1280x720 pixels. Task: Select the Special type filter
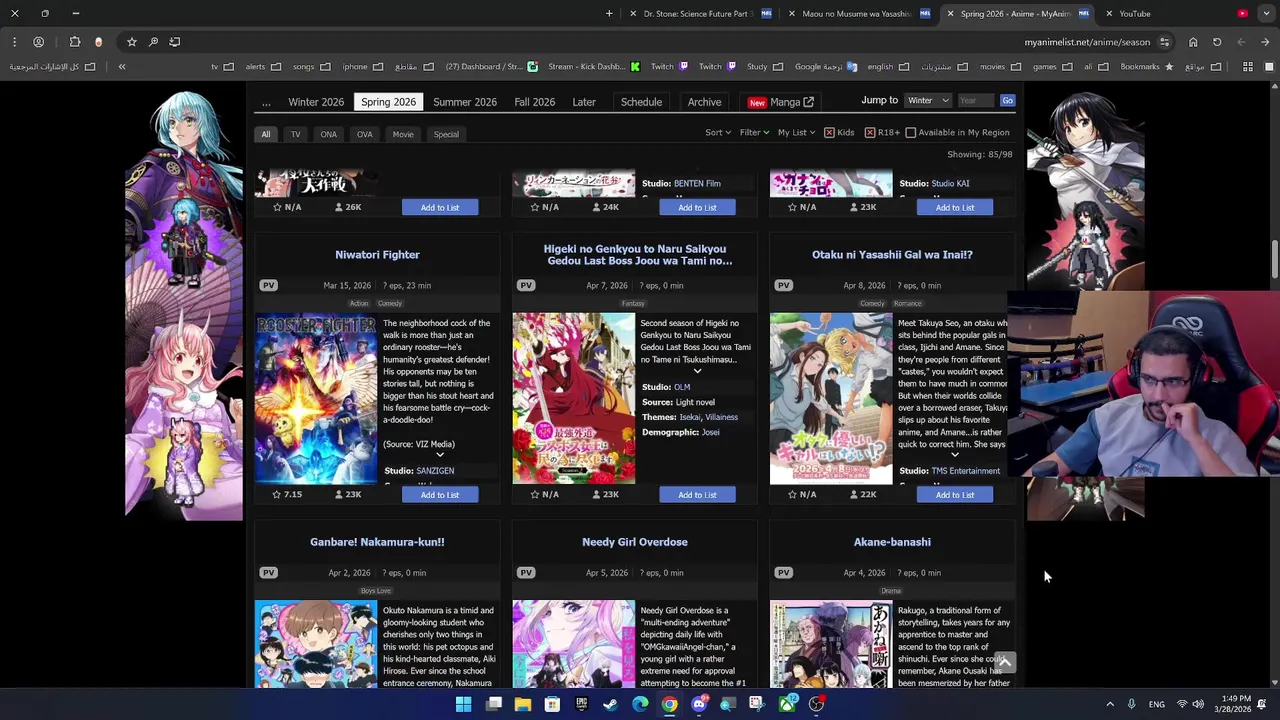pyautogui.click(x=446, y=134)
